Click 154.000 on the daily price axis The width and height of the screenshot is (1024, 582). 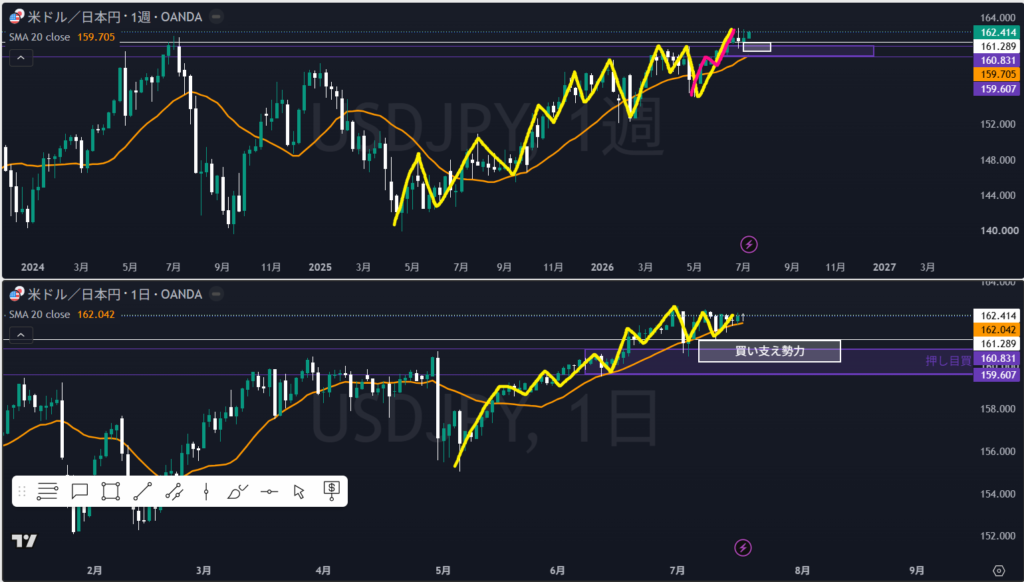(x=999, y=494)
